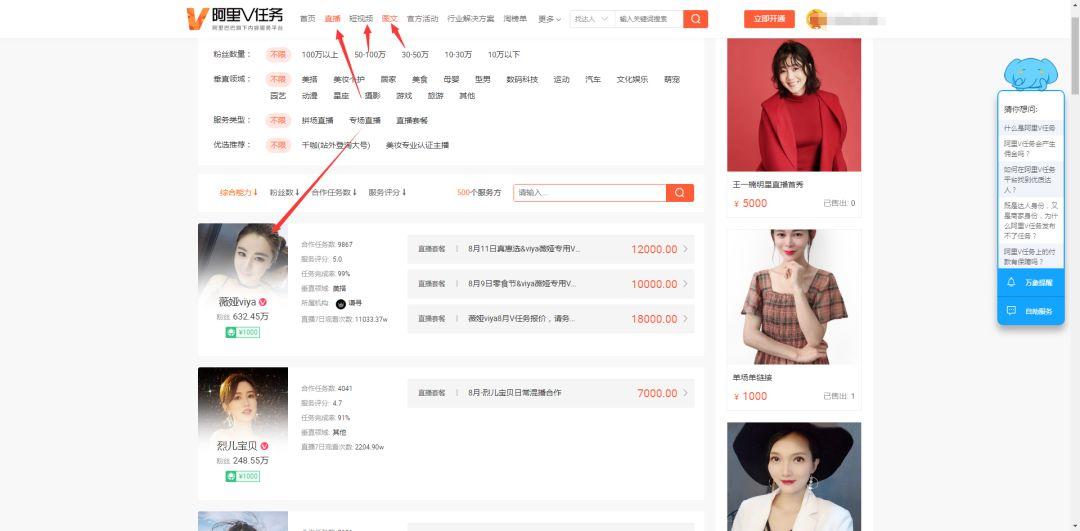This screenshot has height=531, width=1080.
Task: Open the 18000.00 package via its arrow
Action: click(685, 319)
